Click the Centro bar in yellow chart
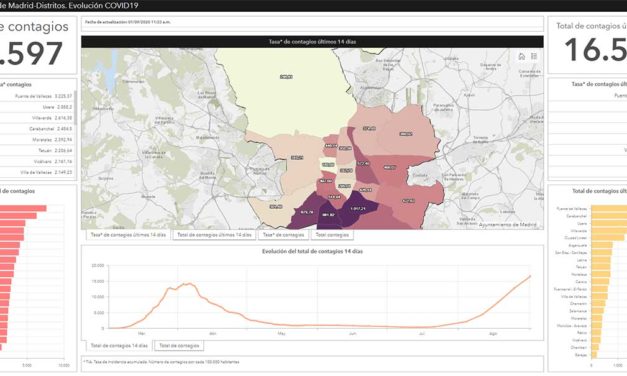Viewport: 627px width, 376px height. pos(600,282)
